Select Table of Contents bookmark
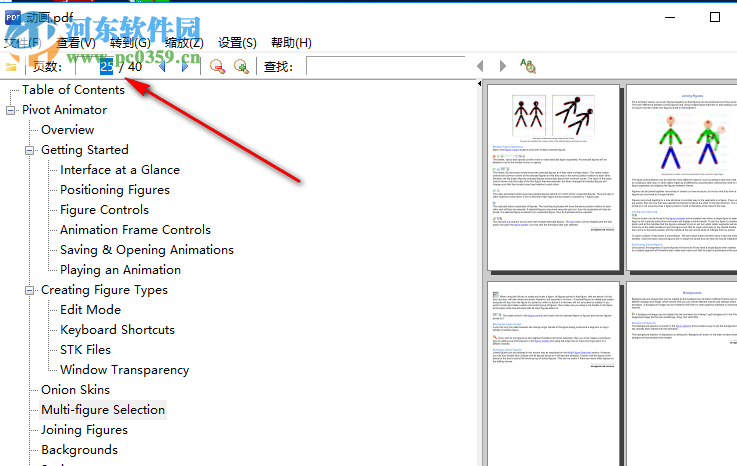737x466 pixels. (73, 90)
